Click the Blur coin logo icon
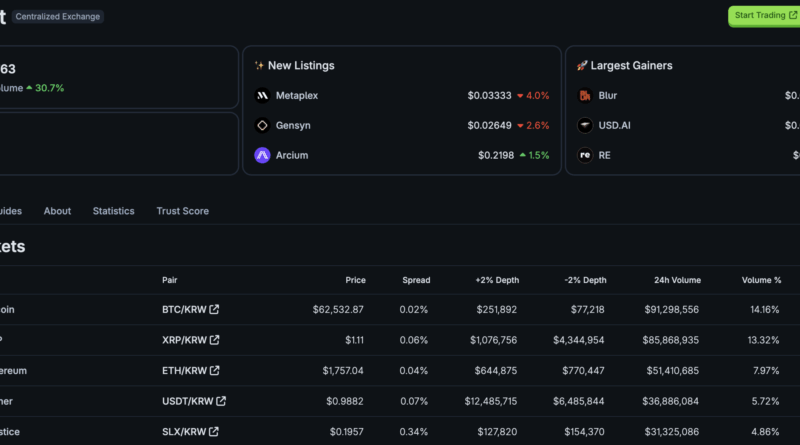Screen dimensions: 800x445 [x=585, y=95]
